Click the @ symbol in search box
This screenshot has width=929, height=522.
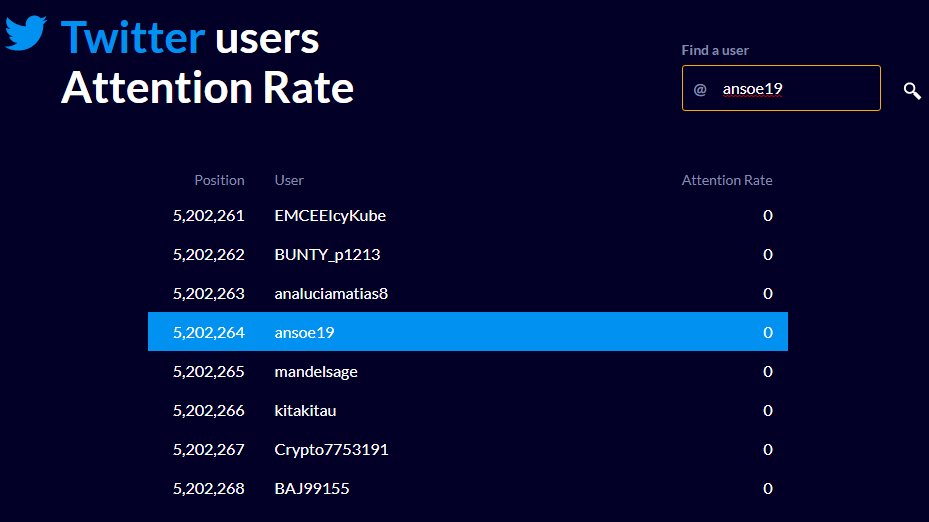pyautogui.click(x=700, y=89)
